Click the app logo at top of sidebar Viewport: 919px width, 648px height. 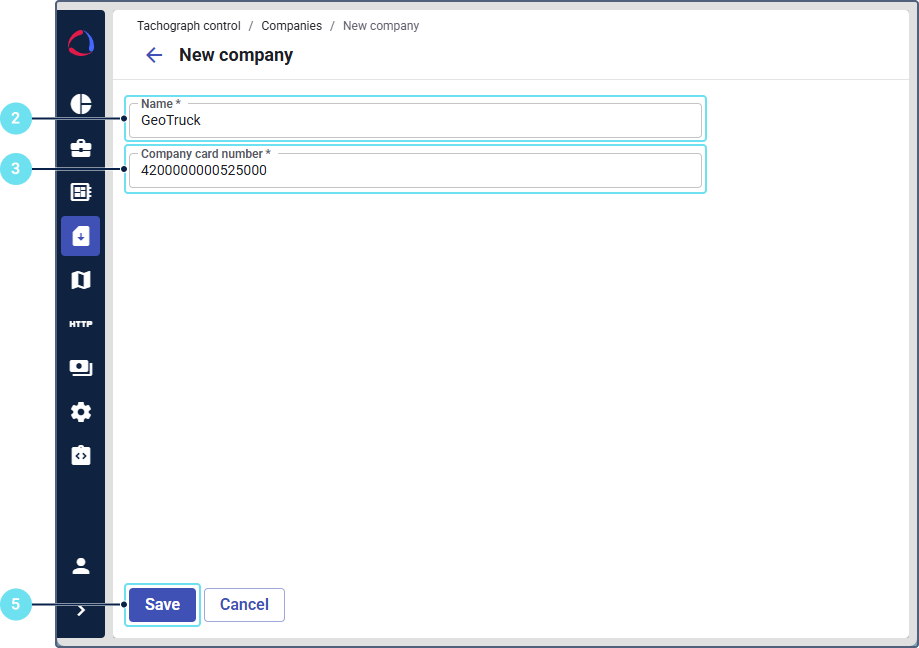point(81,44)
